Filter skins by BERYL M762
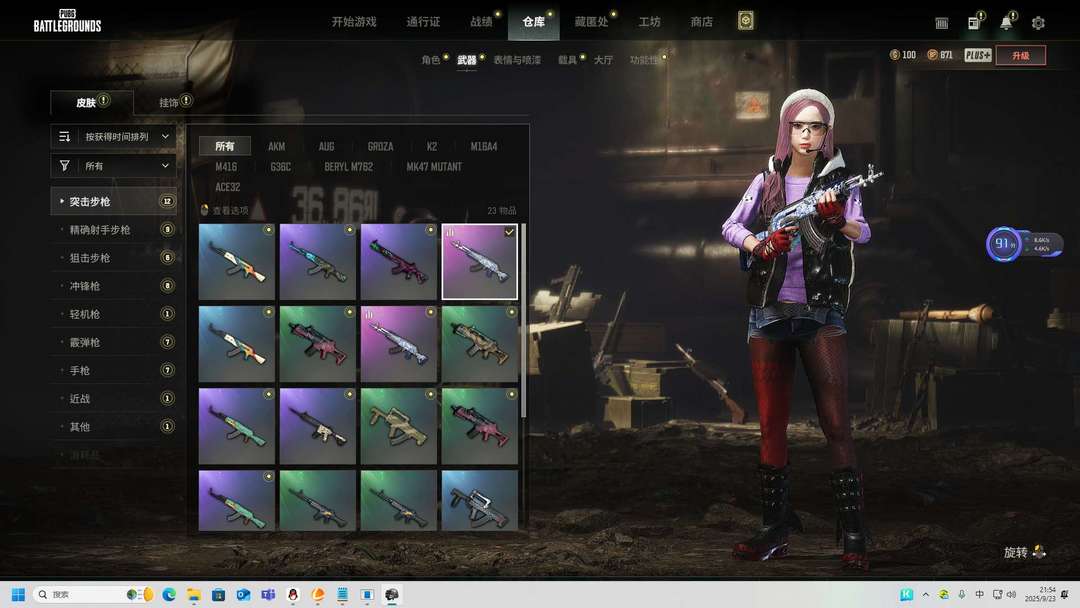 click(x=349, y=167)
